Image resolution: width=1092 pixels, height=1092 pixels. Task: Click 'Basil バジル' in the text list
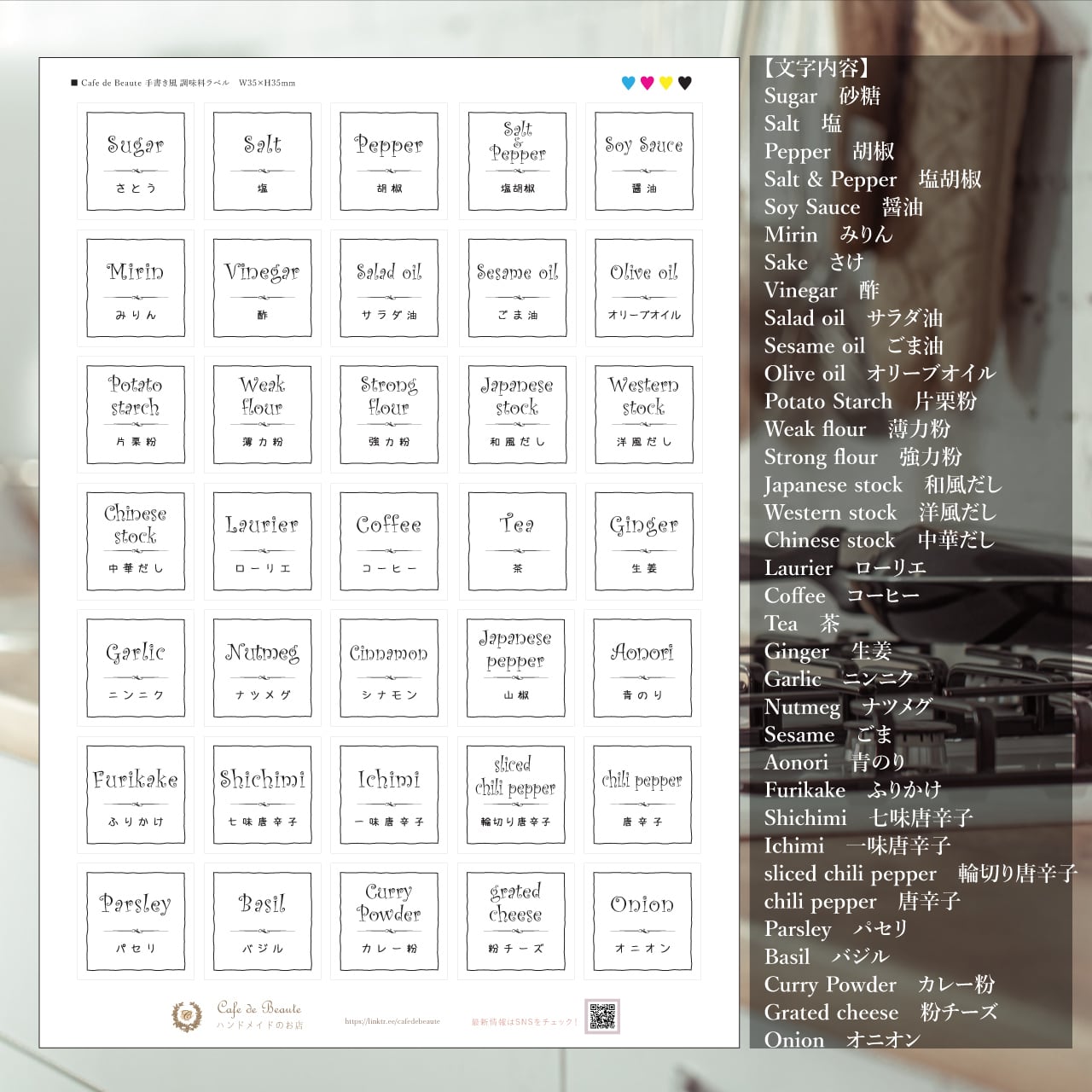(827, 956)
